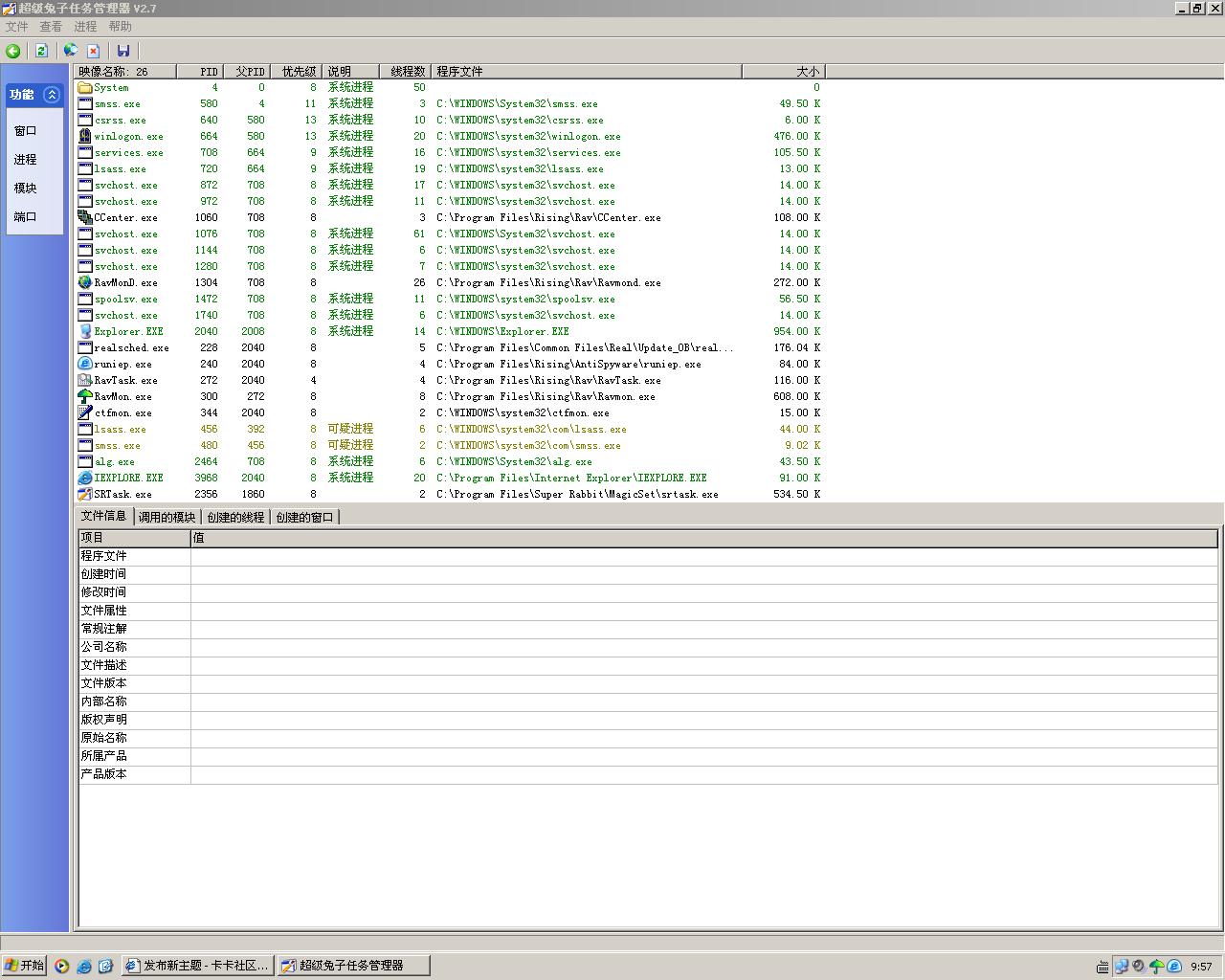Open the 帮助 menu
The width and height of the screenshot is (1225, 980).
[x=120, y=27]
